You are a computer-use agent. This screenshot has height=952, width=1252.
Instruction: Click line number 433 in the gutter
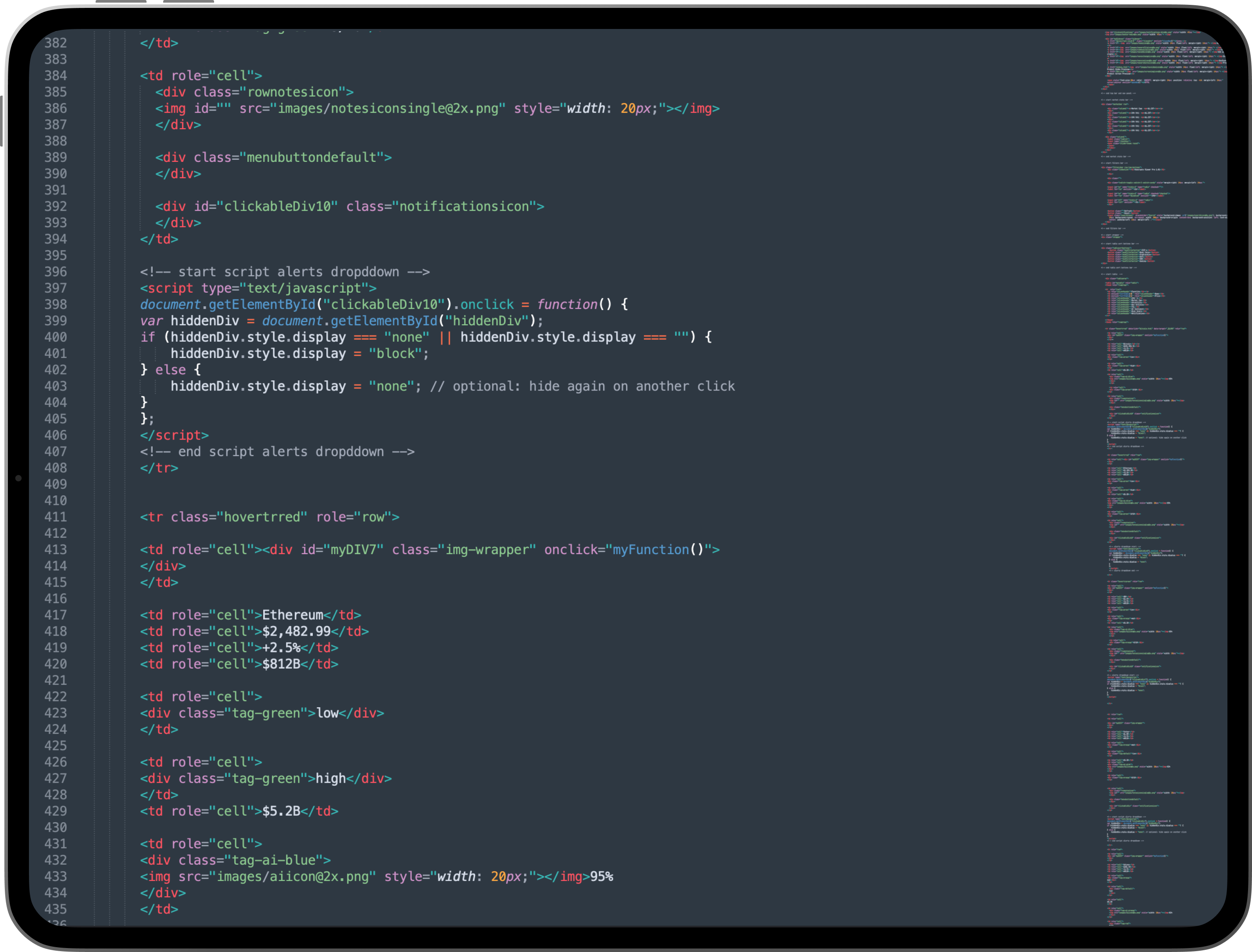56,877
